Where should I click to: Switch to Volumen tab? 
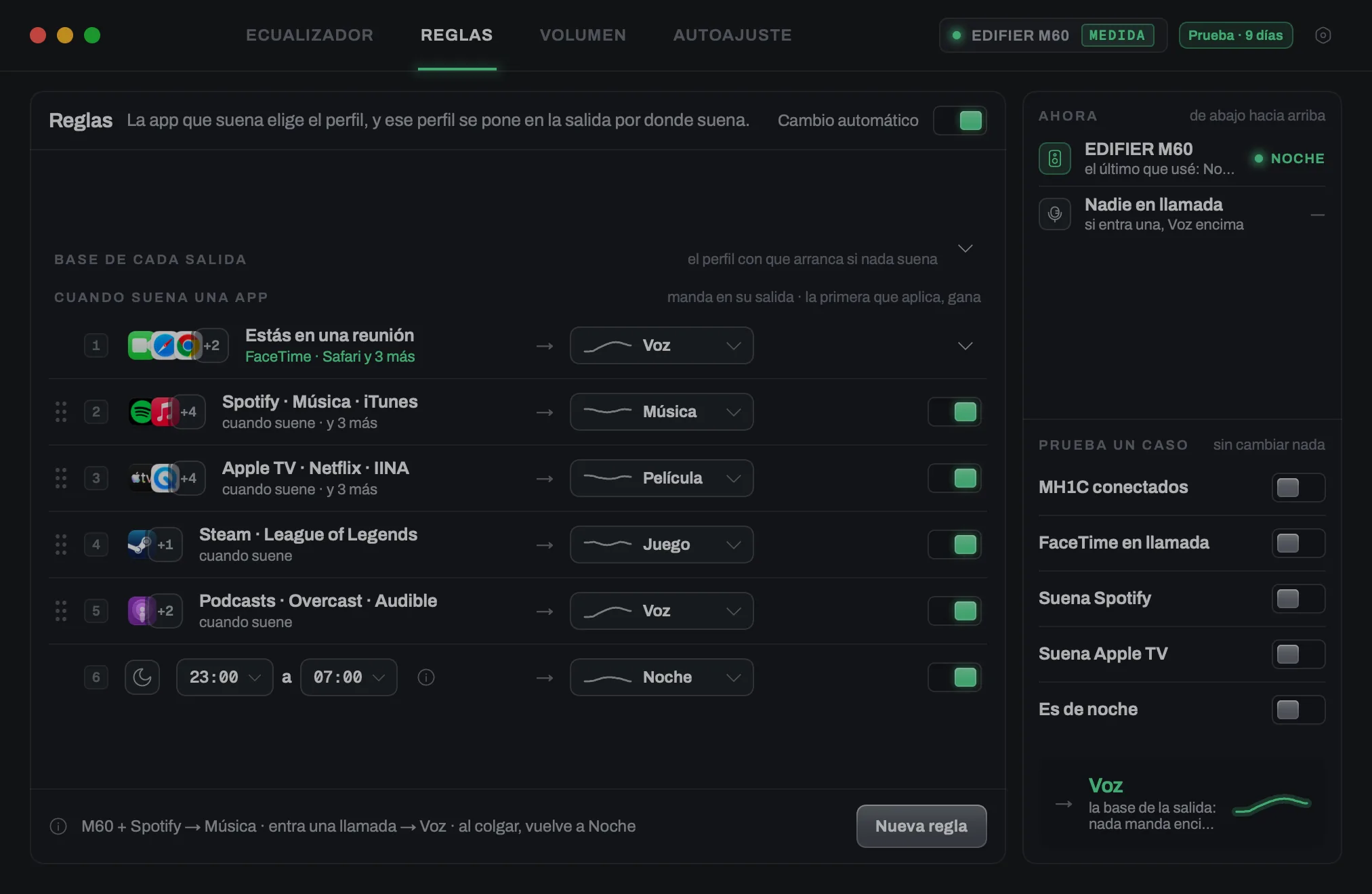click(x=583, y=35)
